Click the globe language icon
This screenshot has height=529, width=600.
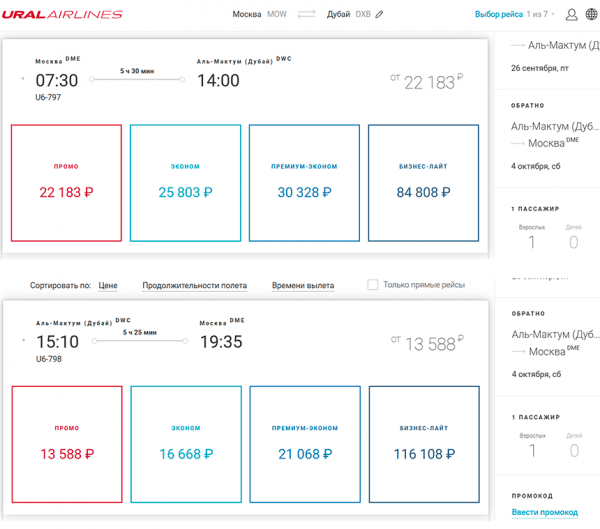[592, 14]
